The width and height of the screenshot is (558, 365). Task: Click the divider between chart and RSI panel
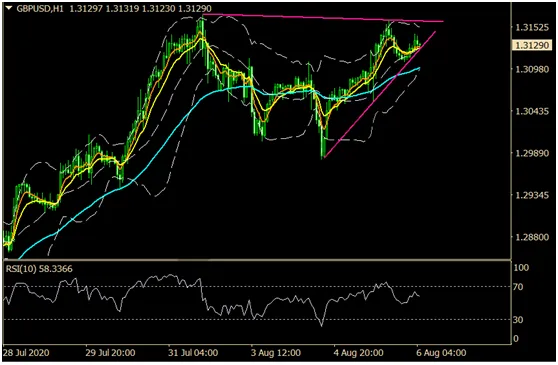pos(257,260)
